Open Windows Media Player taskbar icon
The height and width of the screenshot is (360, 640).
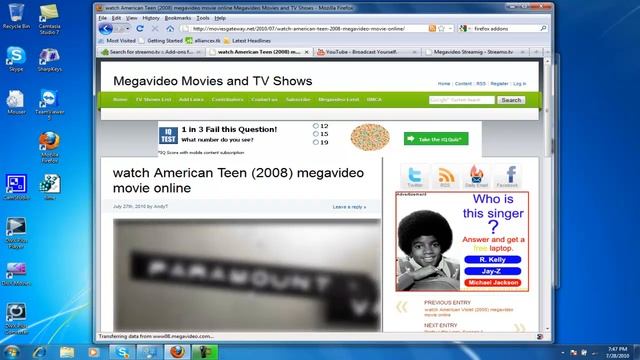point(94,352)
